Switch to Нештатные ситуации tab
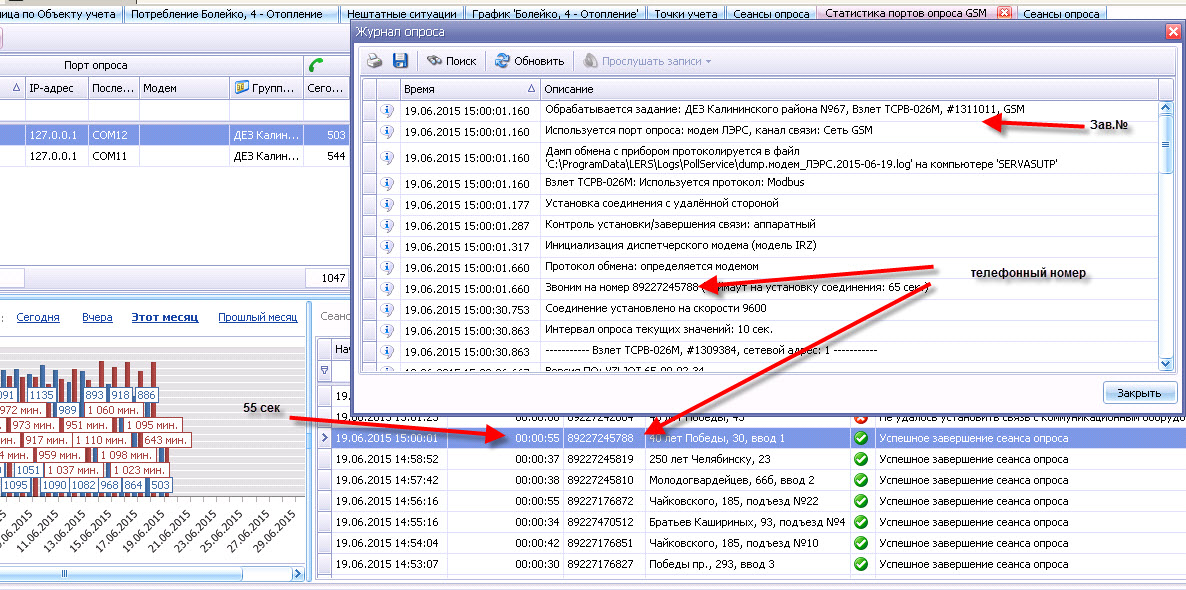 click(401, 14)
